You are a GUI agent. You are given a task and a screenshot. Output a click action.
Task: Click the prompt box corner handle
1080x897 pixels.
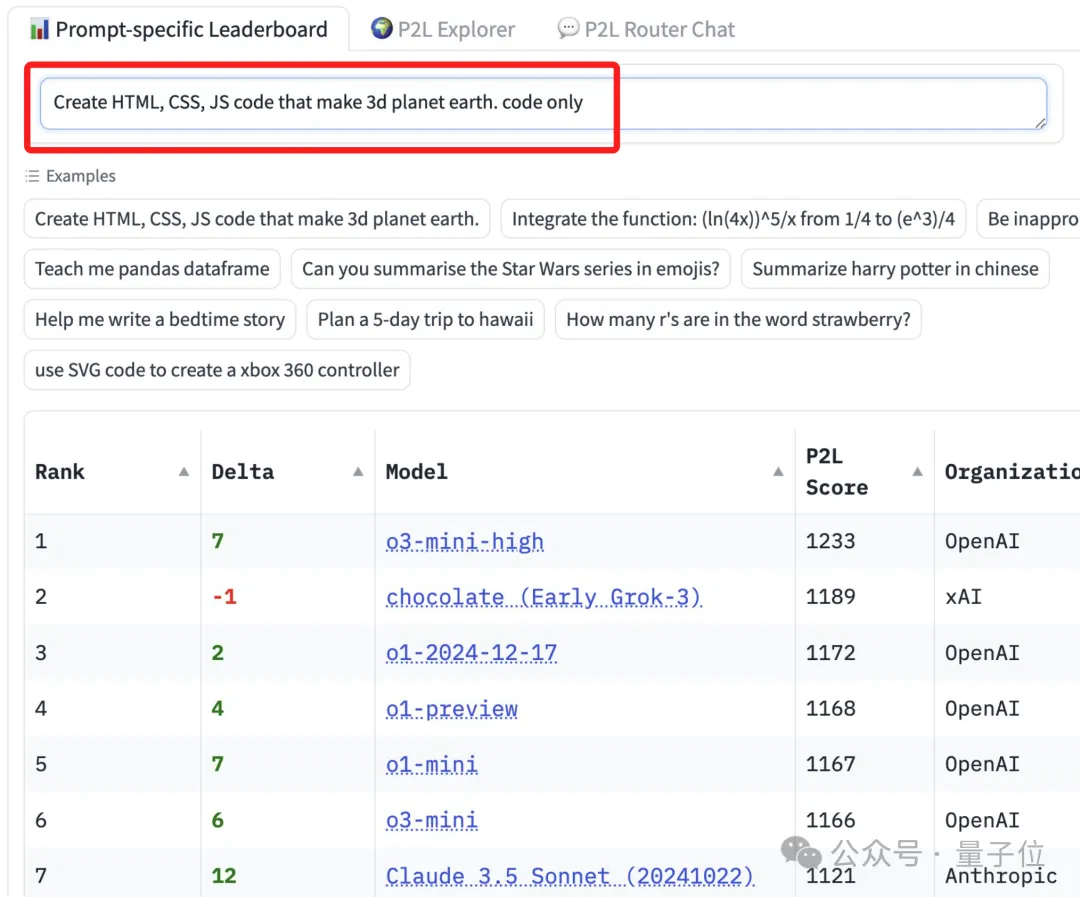[x=1039, y=123]
